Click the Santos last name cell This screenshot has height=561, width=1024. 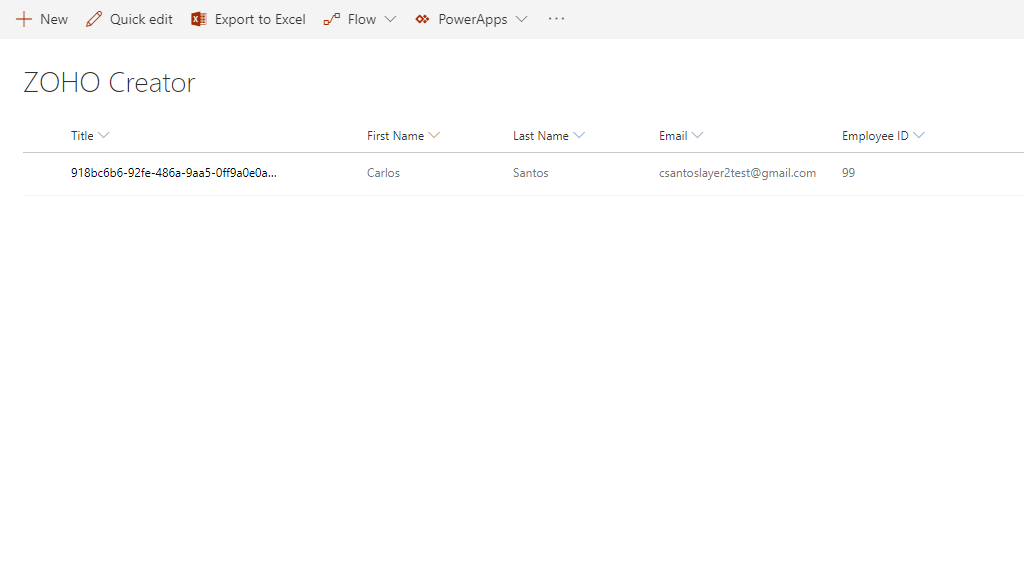point(530,173)
